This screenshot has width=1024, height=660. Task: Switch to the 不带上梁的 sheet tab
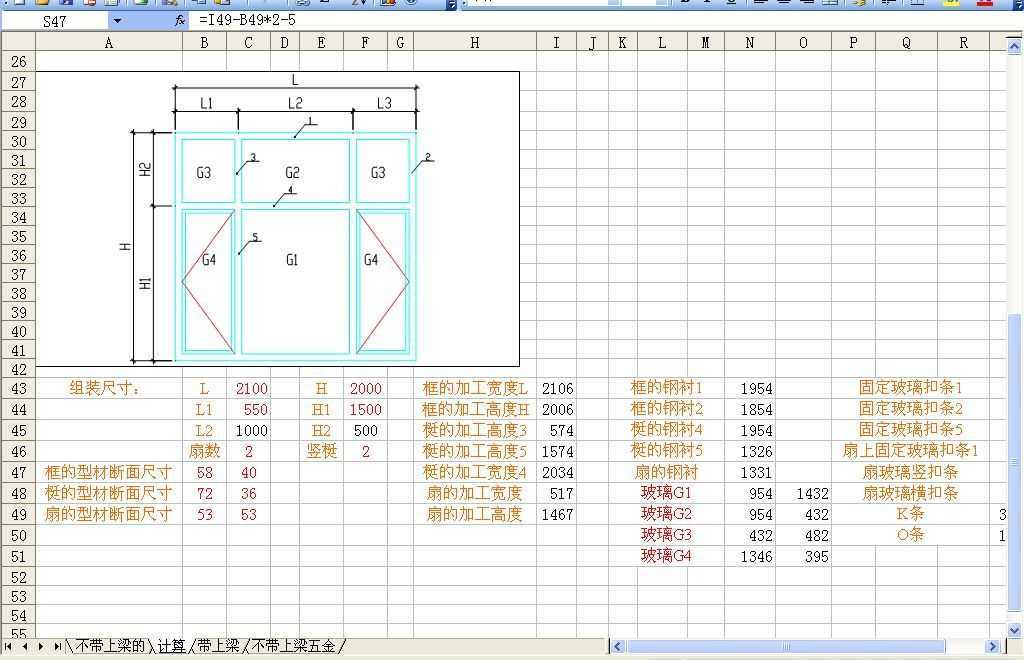pyautogui.click(x=110, y=646)
